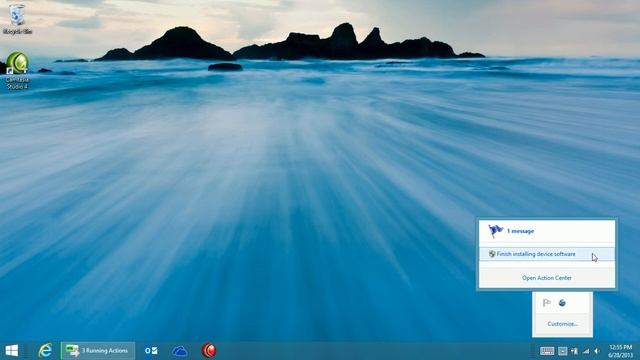Click Customize... in the hidden icons popup
640x360 pixels.
click(x=562, y=324)
